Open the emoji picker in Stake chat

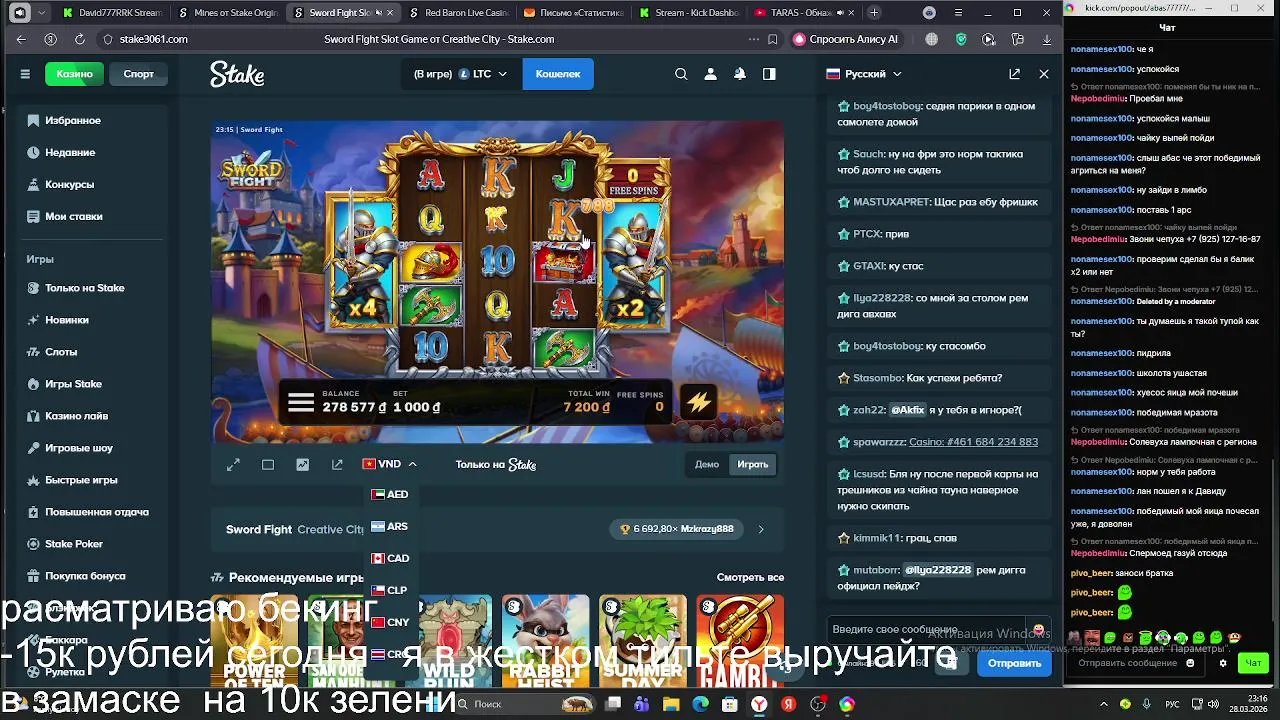point(1038,630)
